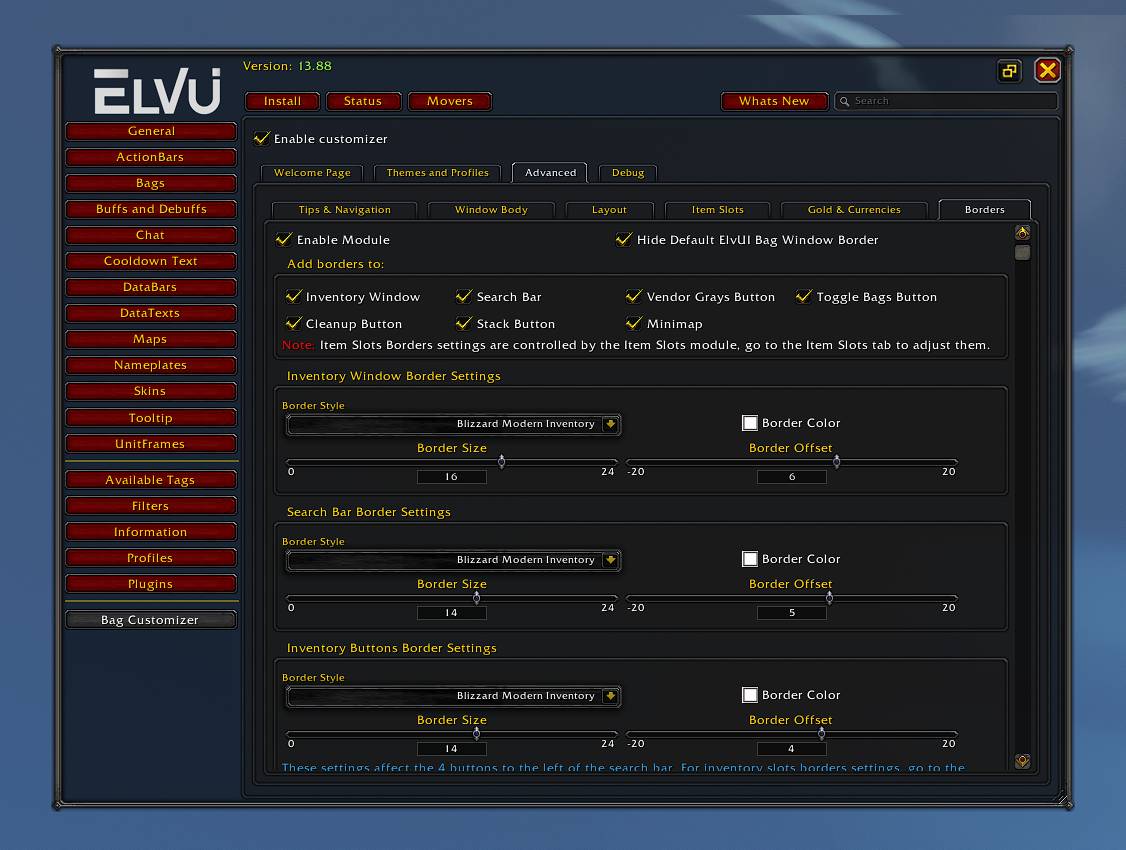
Task: Switch to Themes and Profiles tab
Action: pyautogui.click(x=437, y=173)
